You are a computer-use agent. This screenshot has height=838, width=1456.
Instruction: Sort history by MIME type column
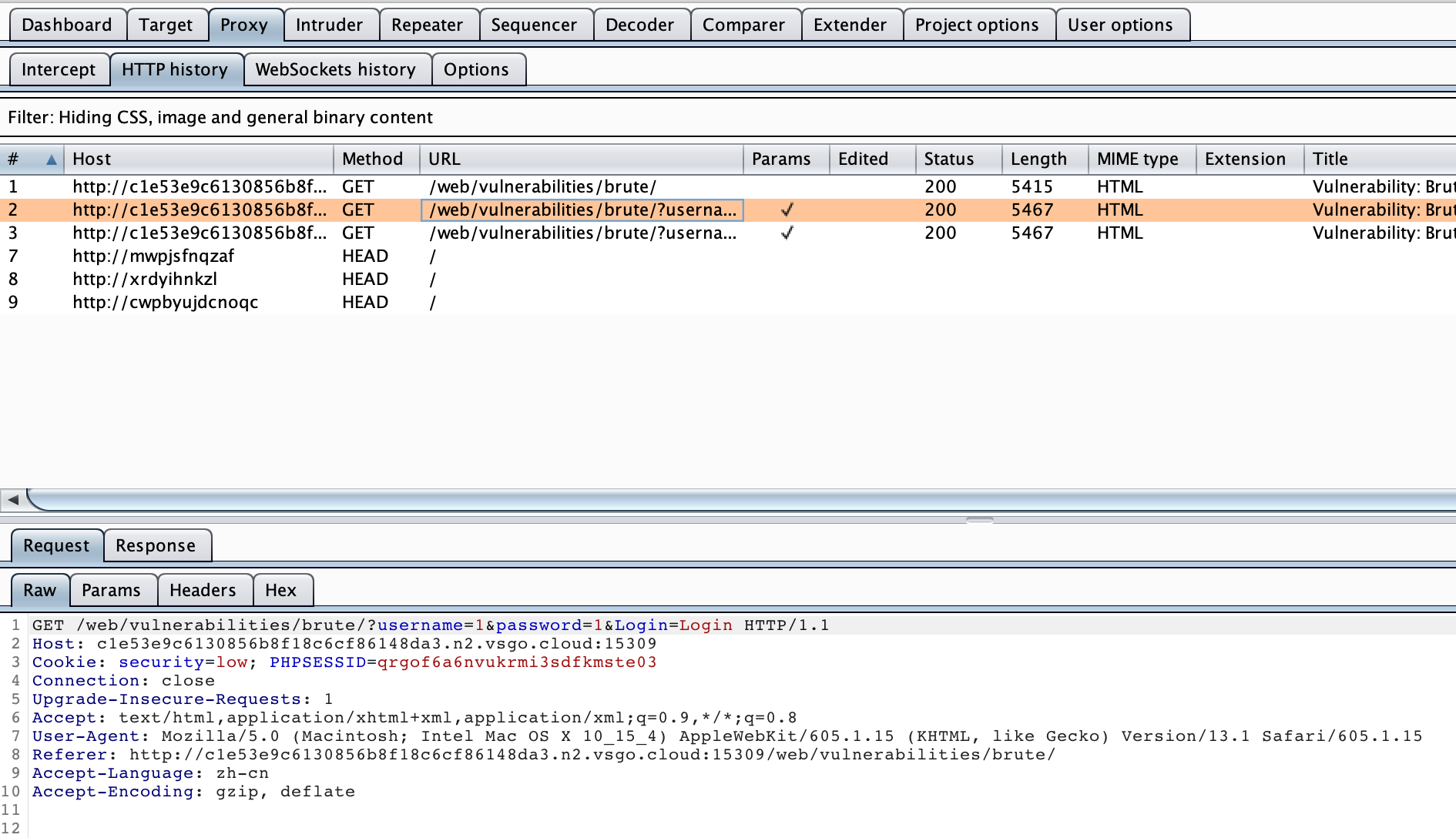click(1142, 159)
